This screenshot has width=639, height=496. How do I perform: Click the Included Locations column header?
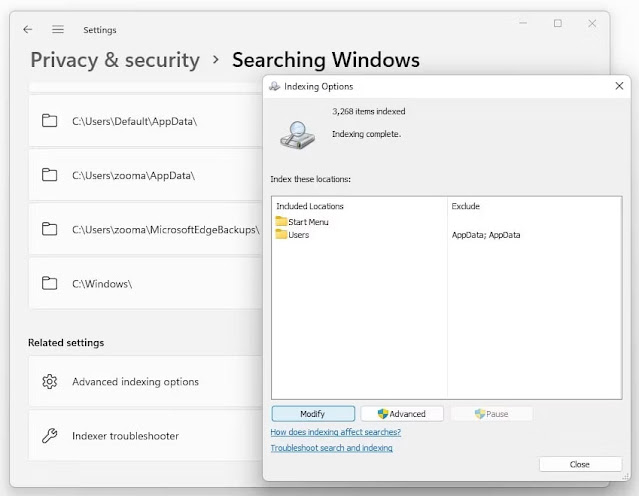[x=310, y=206]
